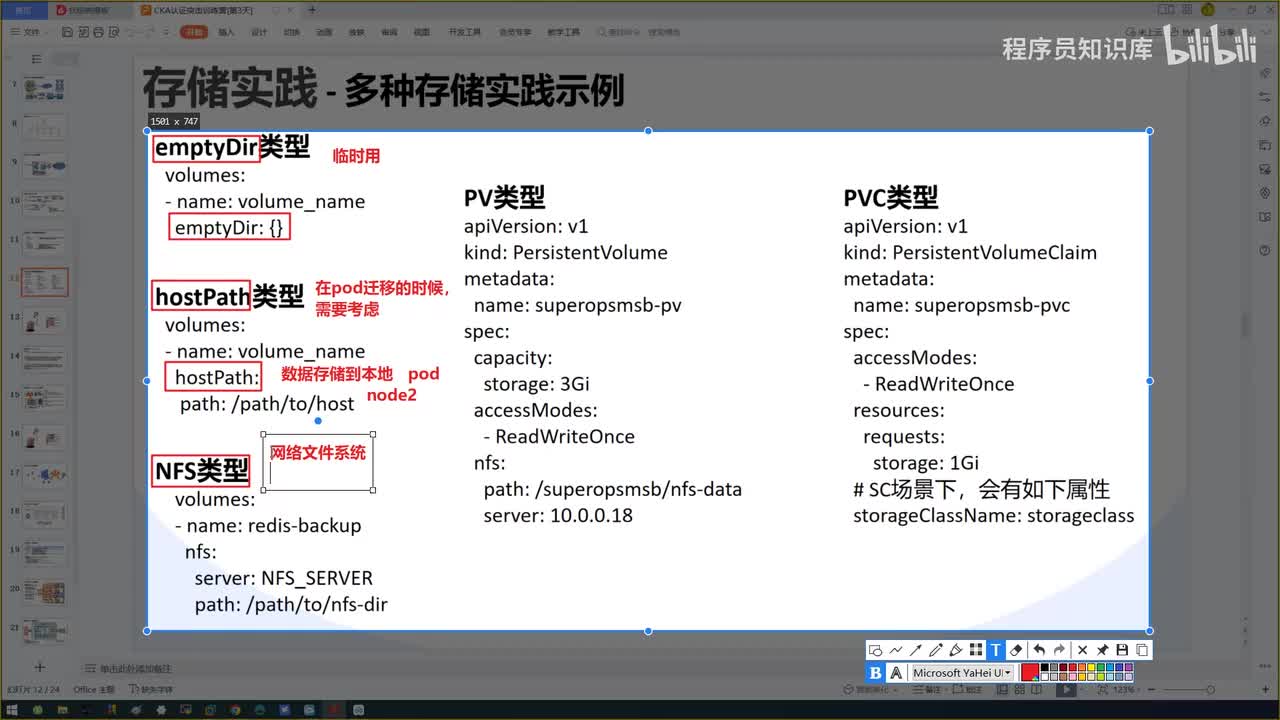Select the polyline drawing tool
The image size is (1280, 720).
coord(896,650)
